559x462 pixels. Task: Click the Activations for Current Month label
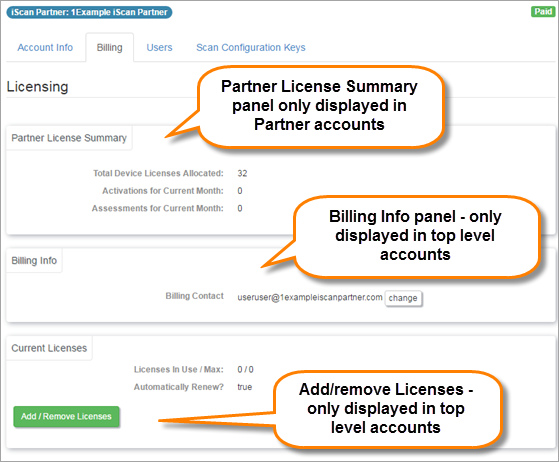pos(163,191)
